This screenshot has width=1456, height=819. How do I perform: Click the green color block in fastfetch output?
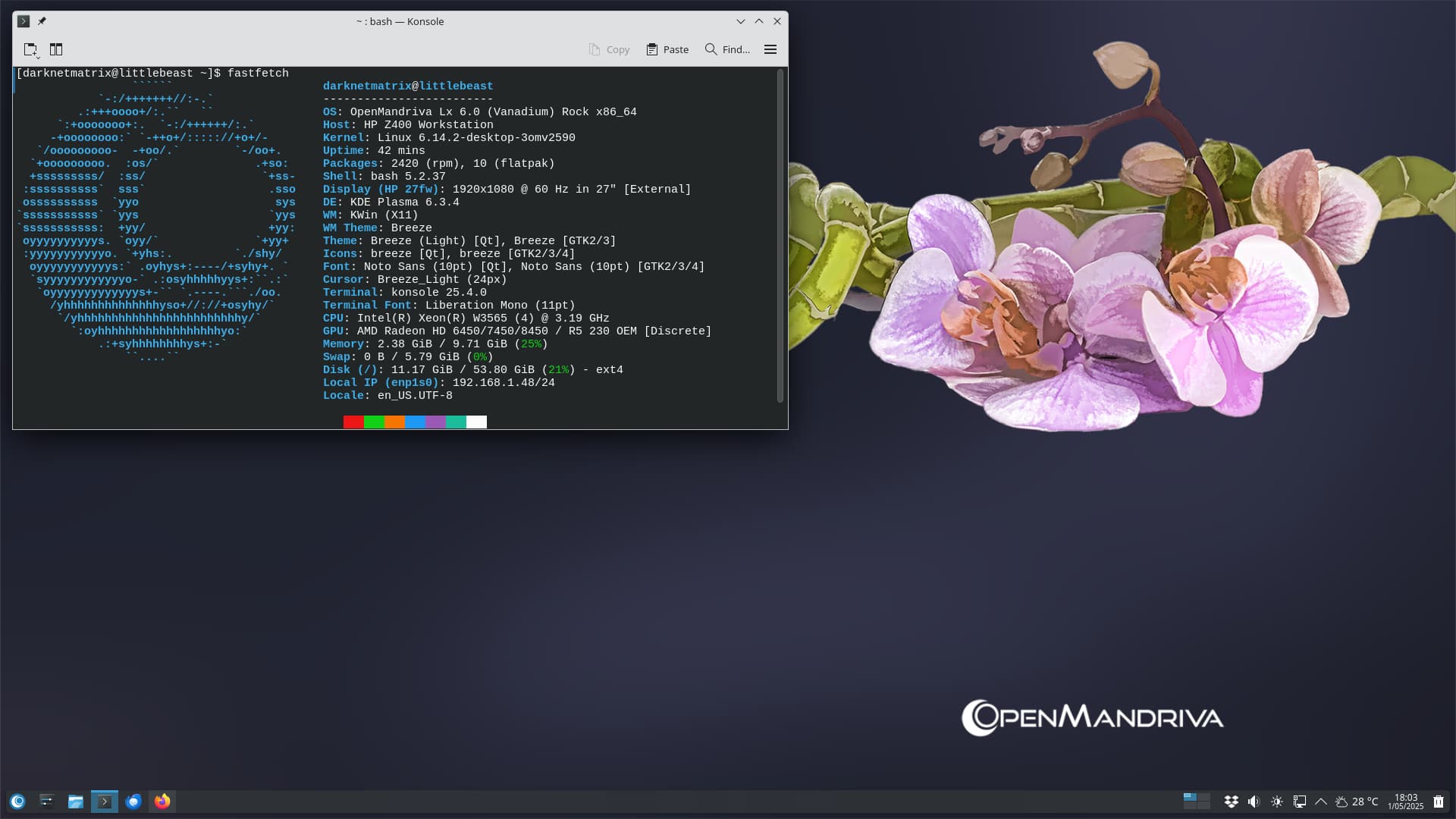point(374,422)
